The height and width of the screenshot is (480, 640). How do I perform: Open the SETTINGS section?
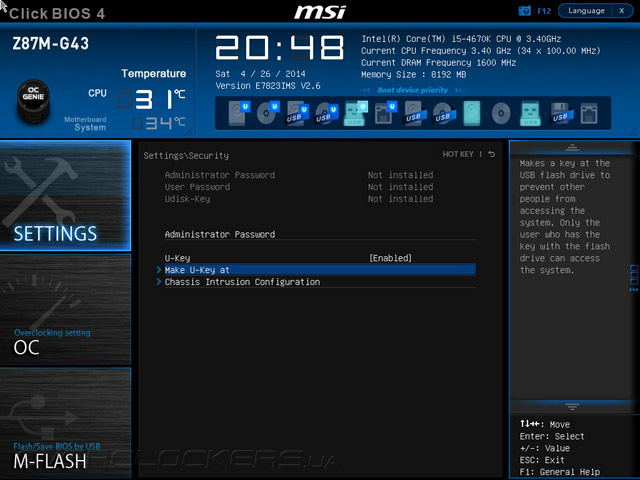65,196
